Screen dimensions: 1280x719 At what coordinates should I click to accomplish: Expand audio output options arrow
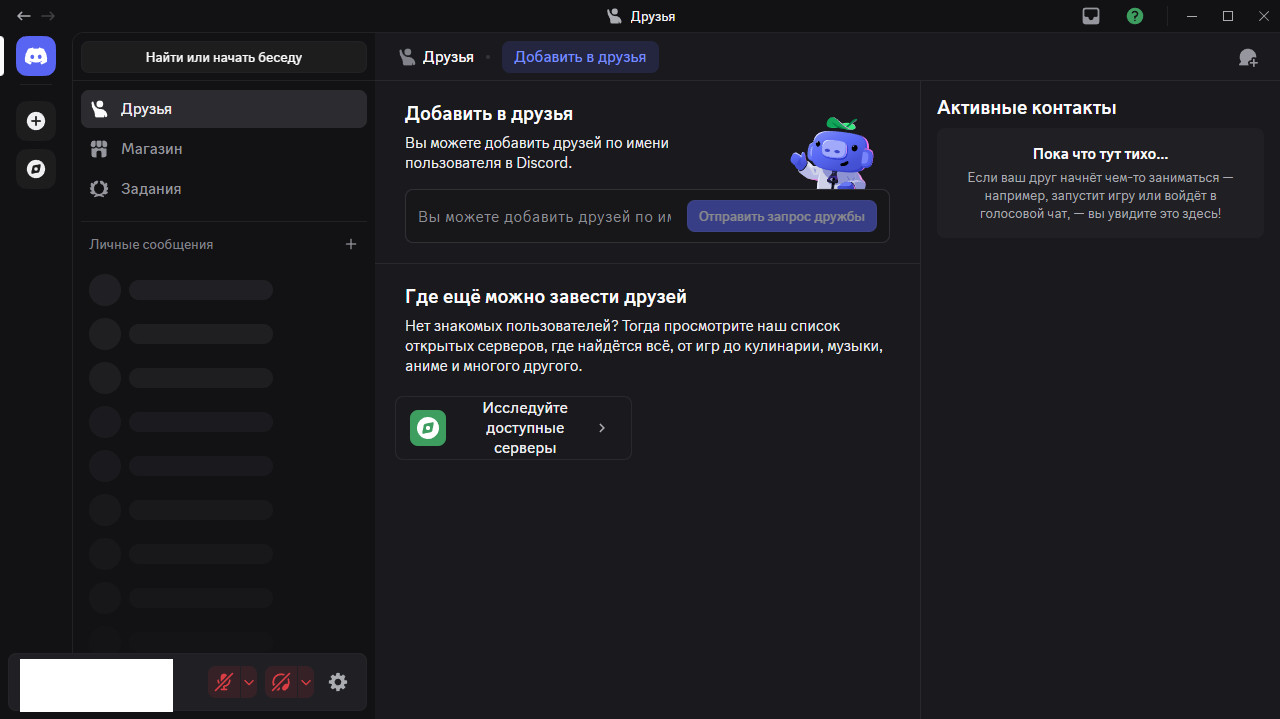306,682
